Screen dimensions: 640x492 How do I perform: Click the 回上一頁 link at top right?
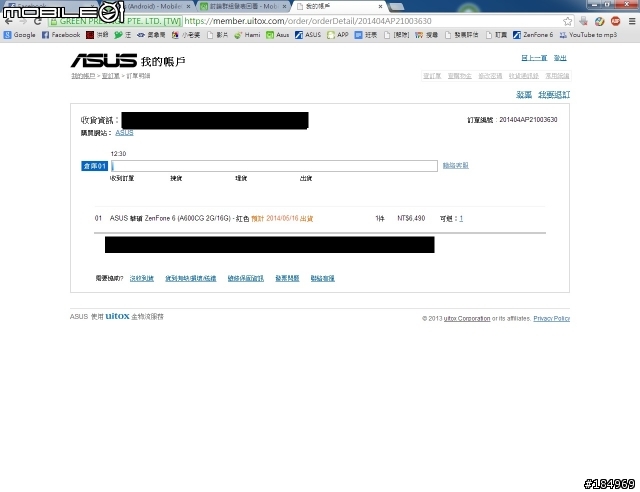[534, 58]
